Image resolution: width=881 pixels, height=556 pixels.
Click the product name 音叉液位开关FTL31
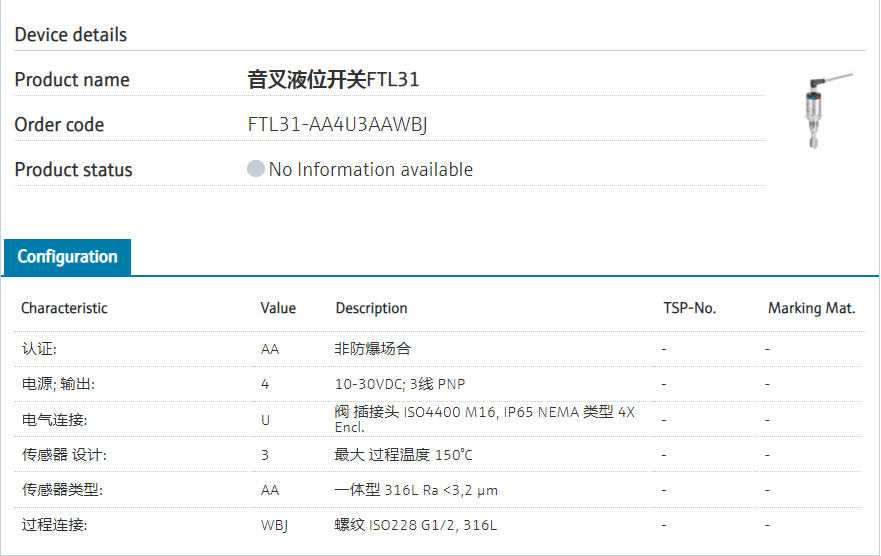[x=333, y=80]
